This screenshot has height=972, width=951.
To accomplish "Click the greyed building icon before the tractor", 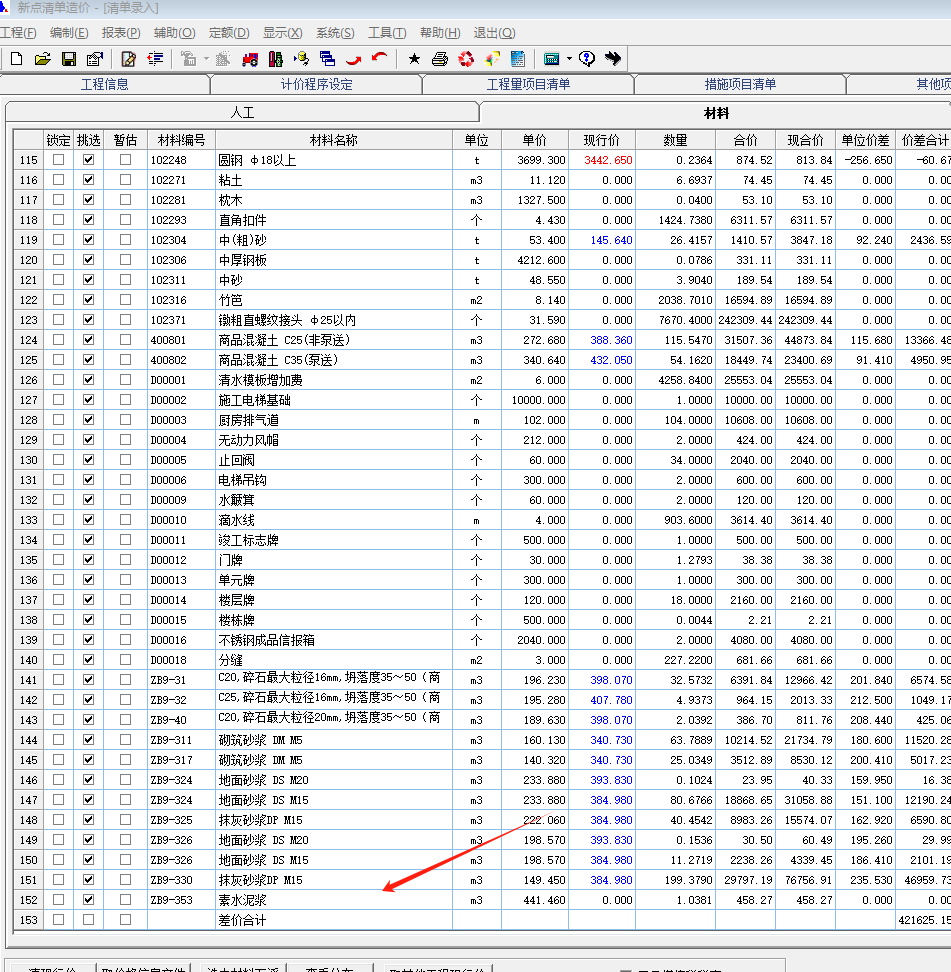I will click(223, 59).
